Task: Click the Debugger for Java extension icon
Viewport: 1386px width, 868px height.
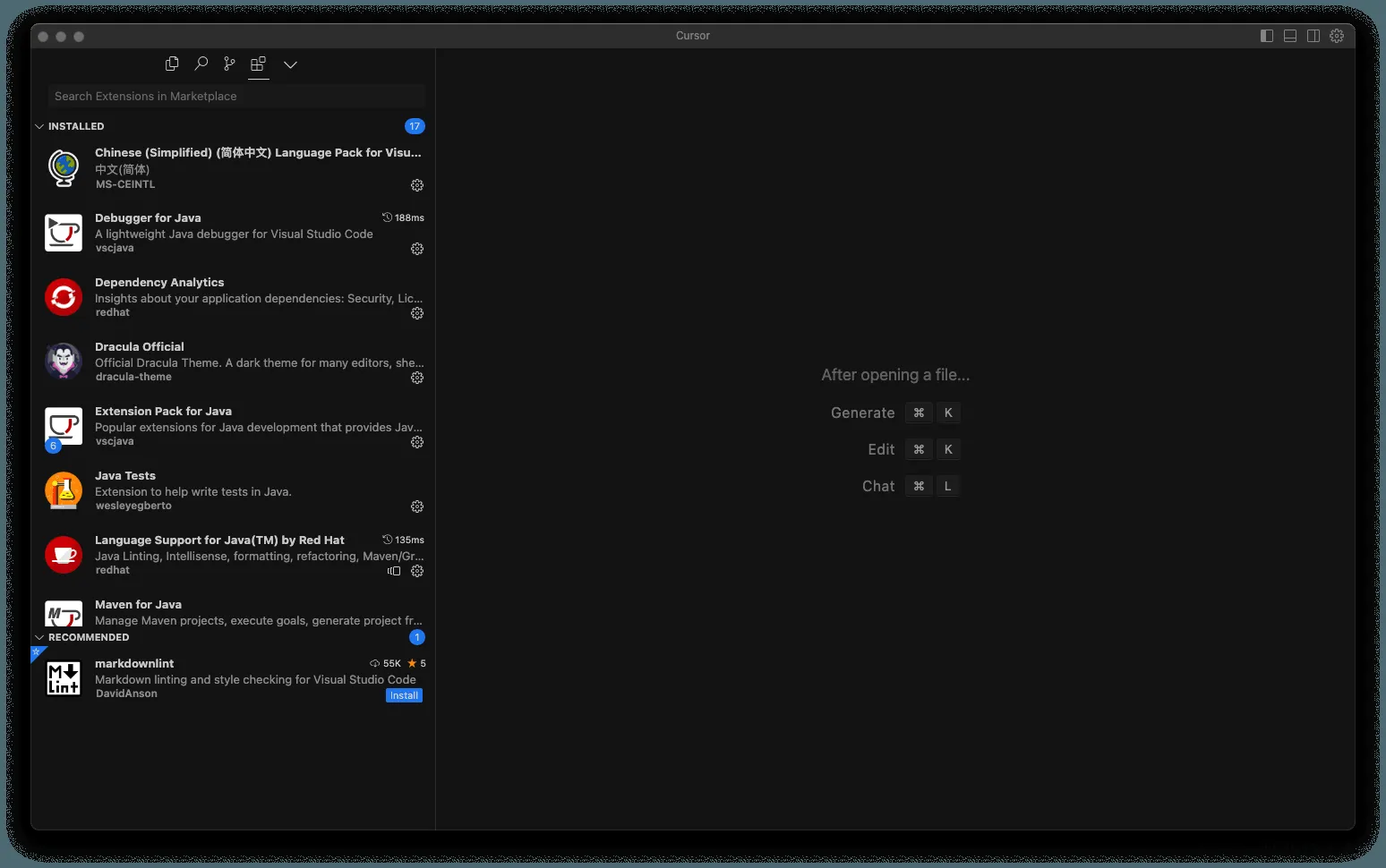Action: coord(64,233)
